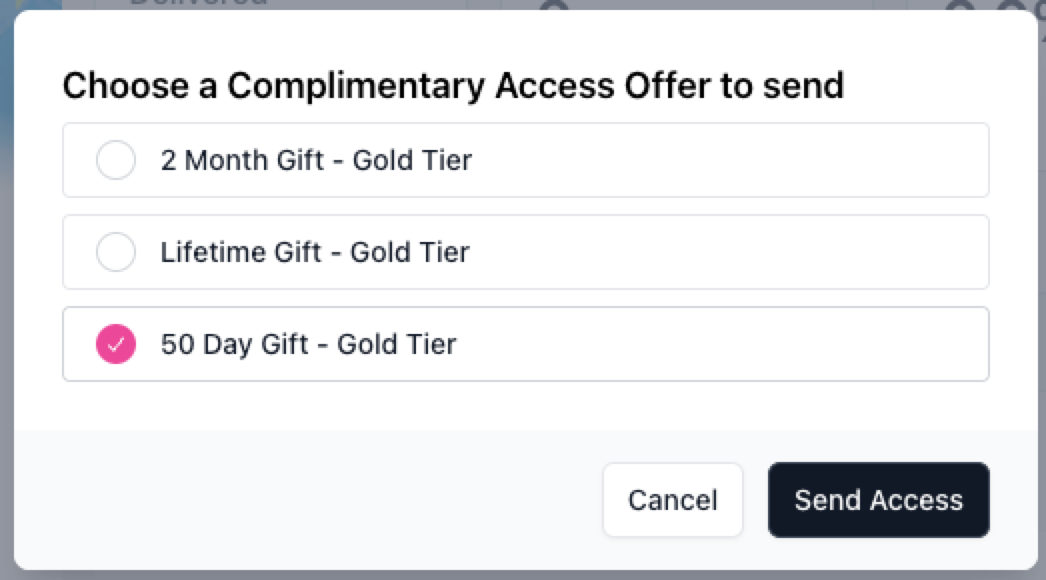Viewport: 1046px width, 580px height.
Task: Click the "2 Month Gift - Gold Tier" label
Action: [316, 160]
